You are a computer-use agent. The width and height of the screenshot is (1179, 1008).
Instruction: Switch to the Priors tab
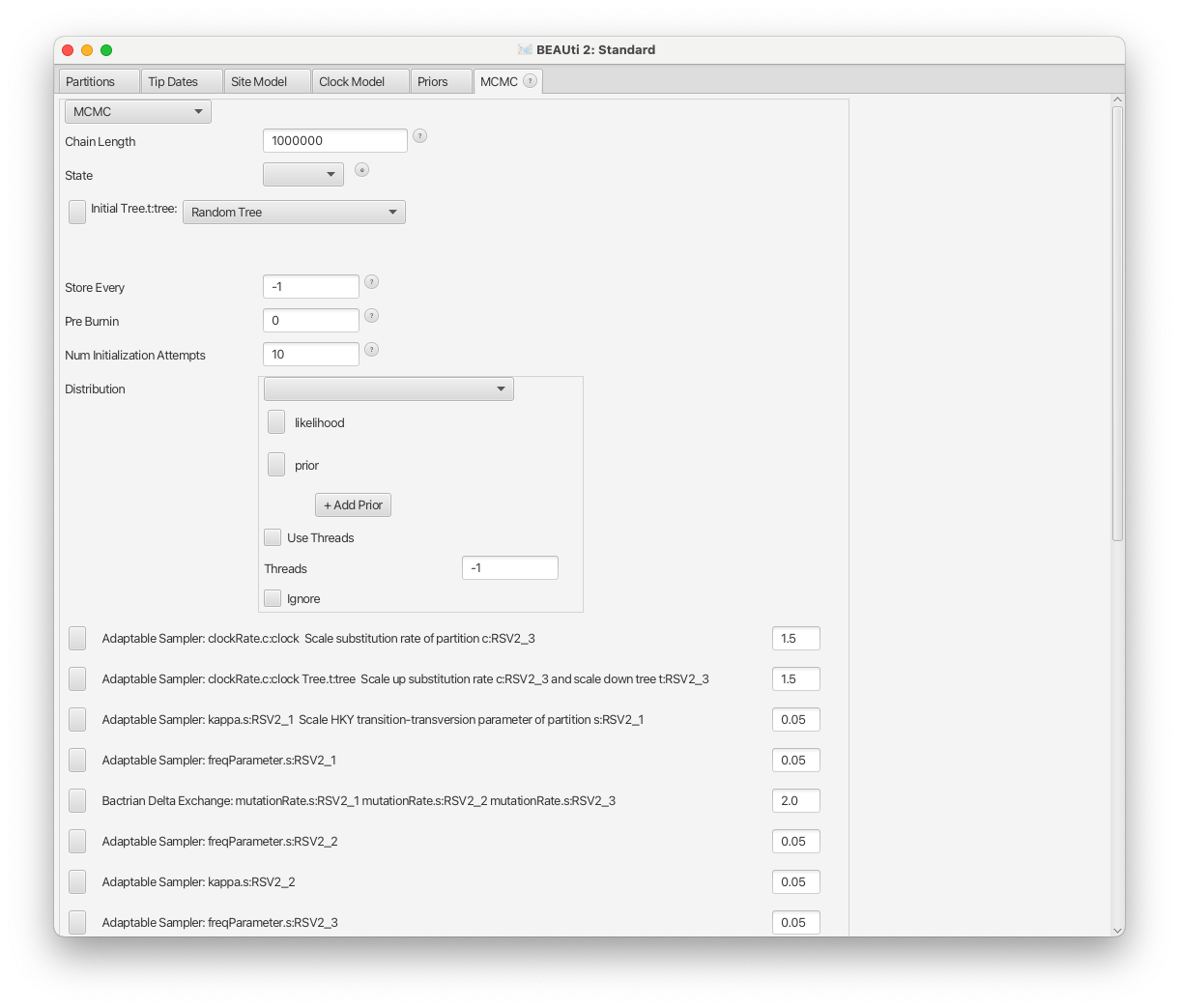(442, 81)
